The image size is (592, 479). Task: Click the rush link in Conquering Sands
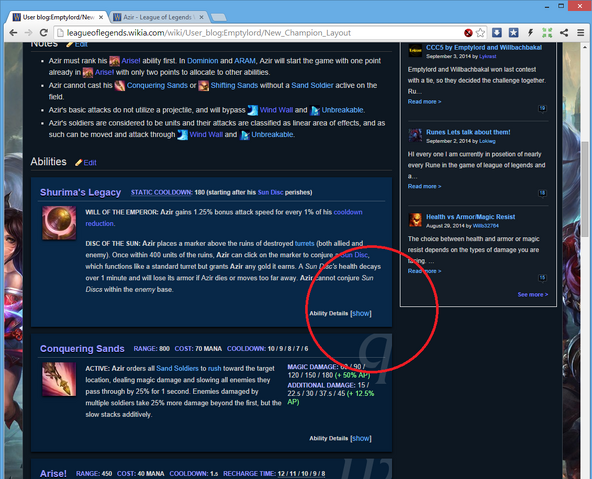214,368
